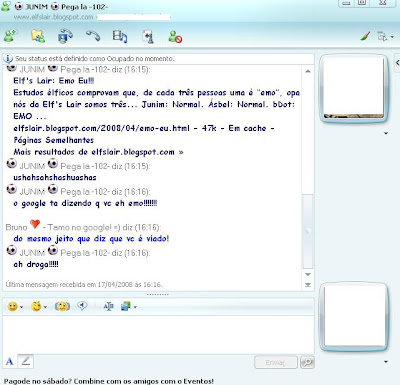This screenshot has width=400, height=385.
Task: Change the font style
Action: coord(108,306)
